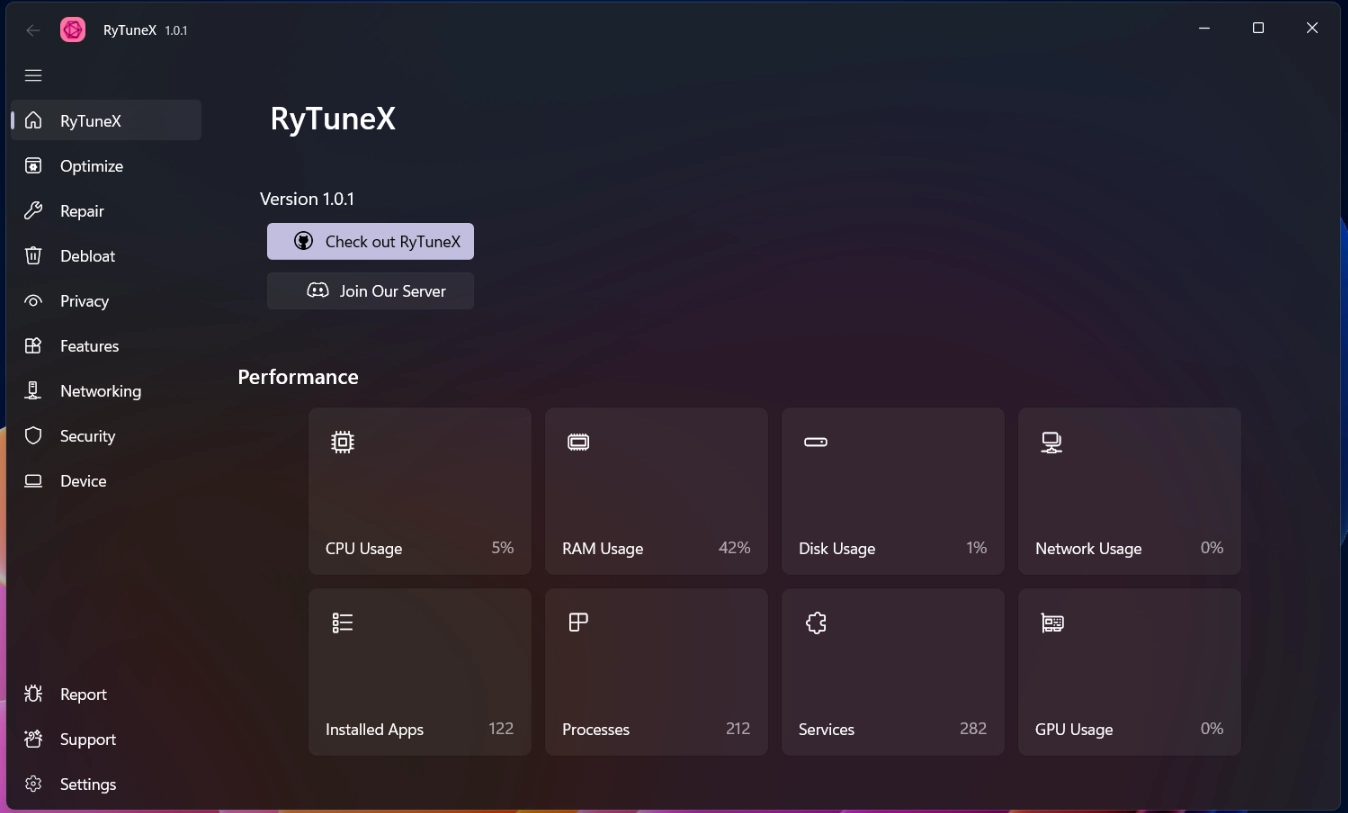Open the Security section

click(x=105, y=436)
